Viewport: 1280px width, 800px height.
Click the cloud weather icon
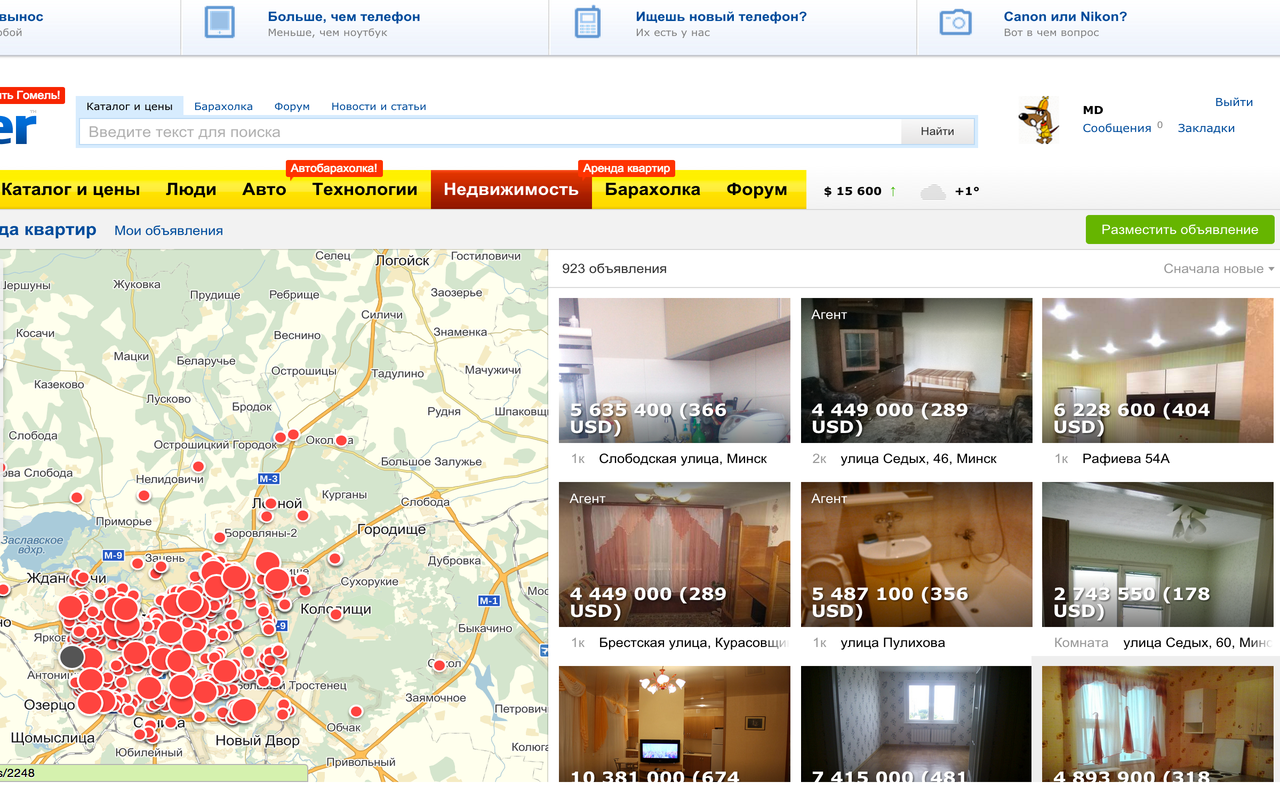(933, 192)
